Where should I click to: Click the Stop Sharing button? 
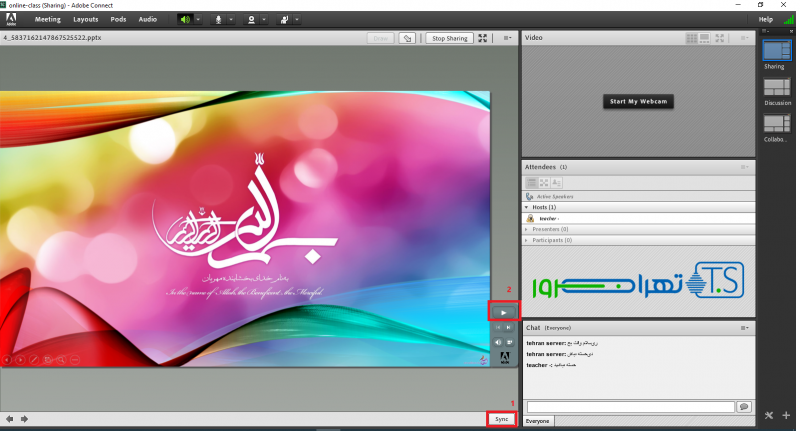[x=449, y=38]
